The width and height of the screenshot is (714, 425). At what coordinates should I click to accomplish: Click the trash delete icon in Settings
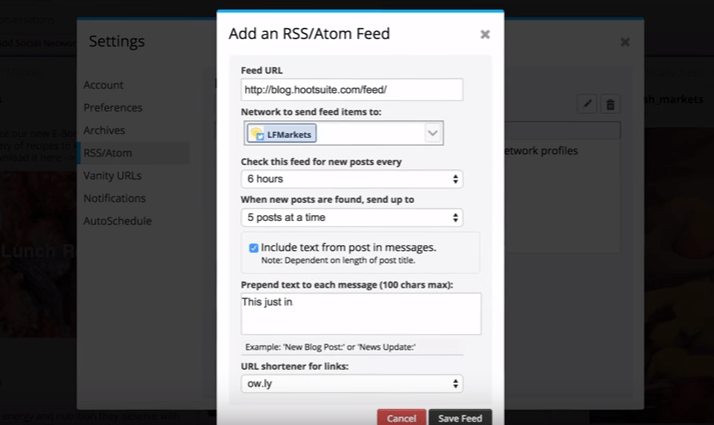[610, 104]
